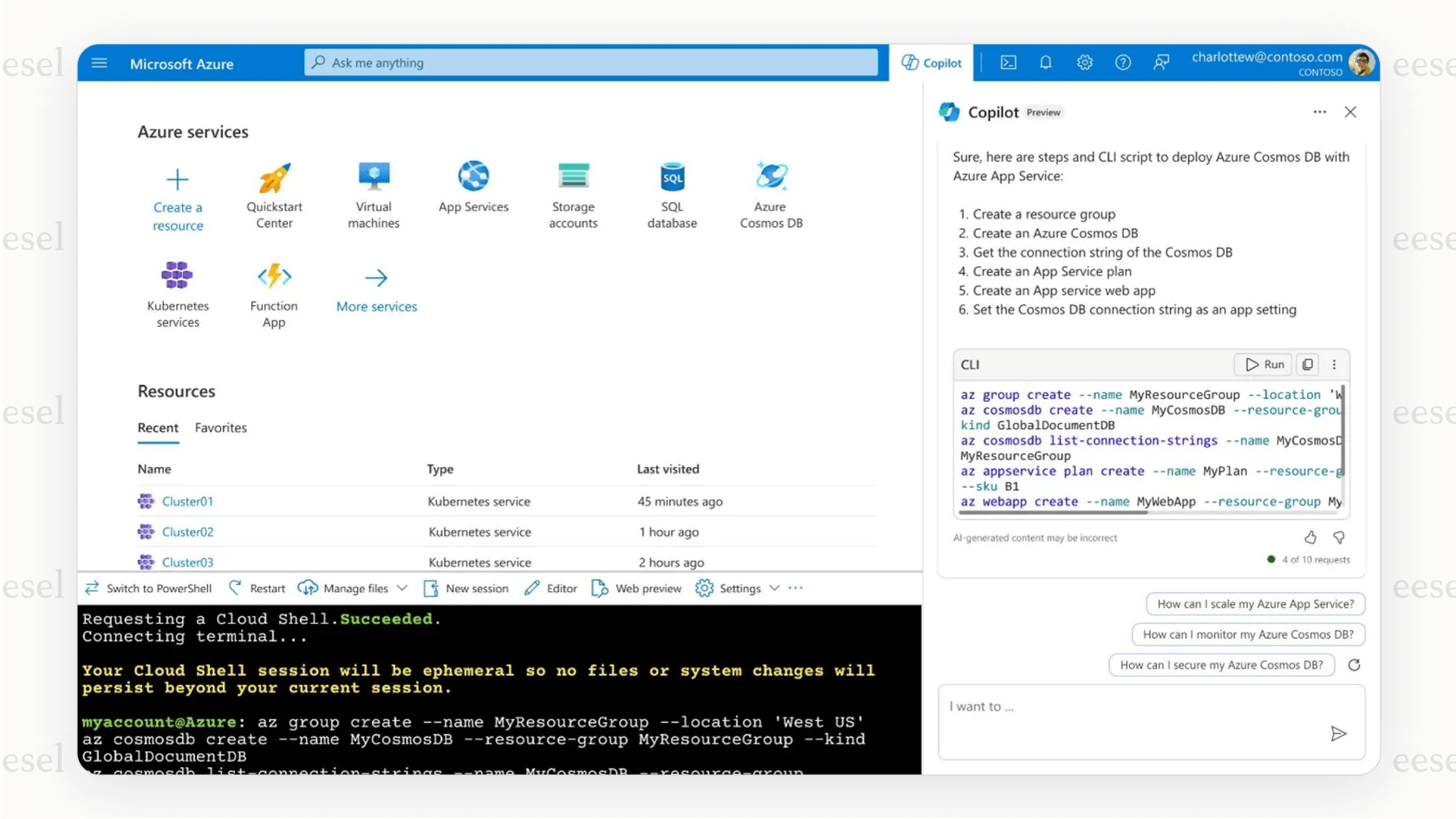Switch to the Favorites tab
This screenshot has width=1456, height=819.
(x=220, y=427)
